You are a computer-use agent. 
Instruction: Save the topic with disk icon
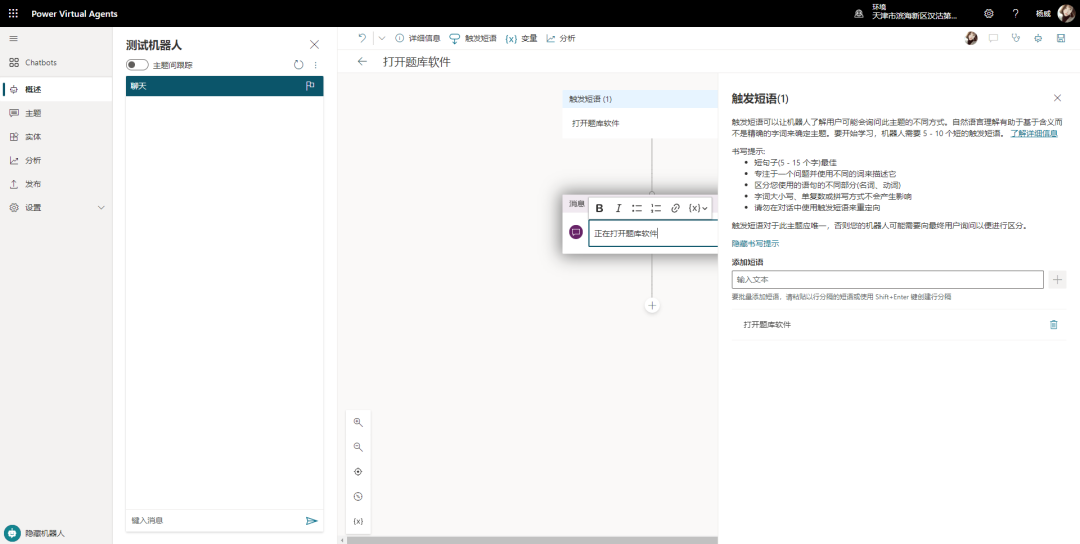[x=1061, y=39]
